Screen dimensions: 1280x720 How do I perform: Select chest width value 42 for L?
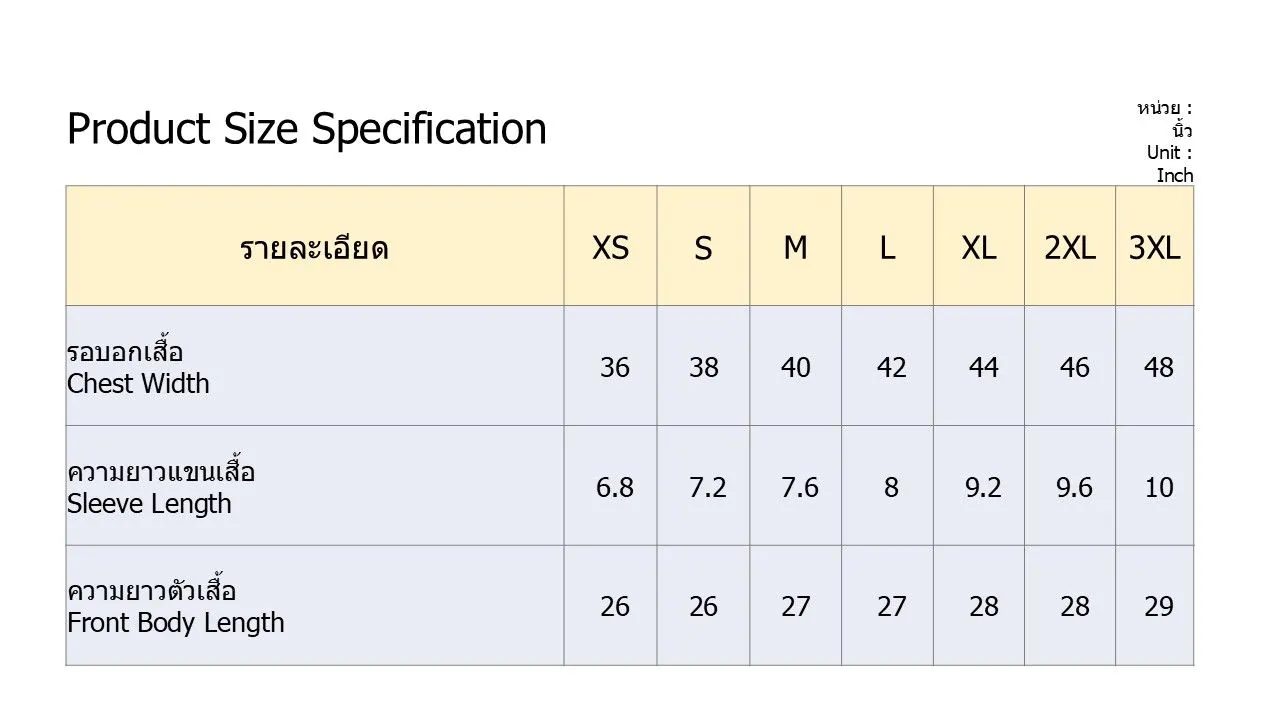891,368
